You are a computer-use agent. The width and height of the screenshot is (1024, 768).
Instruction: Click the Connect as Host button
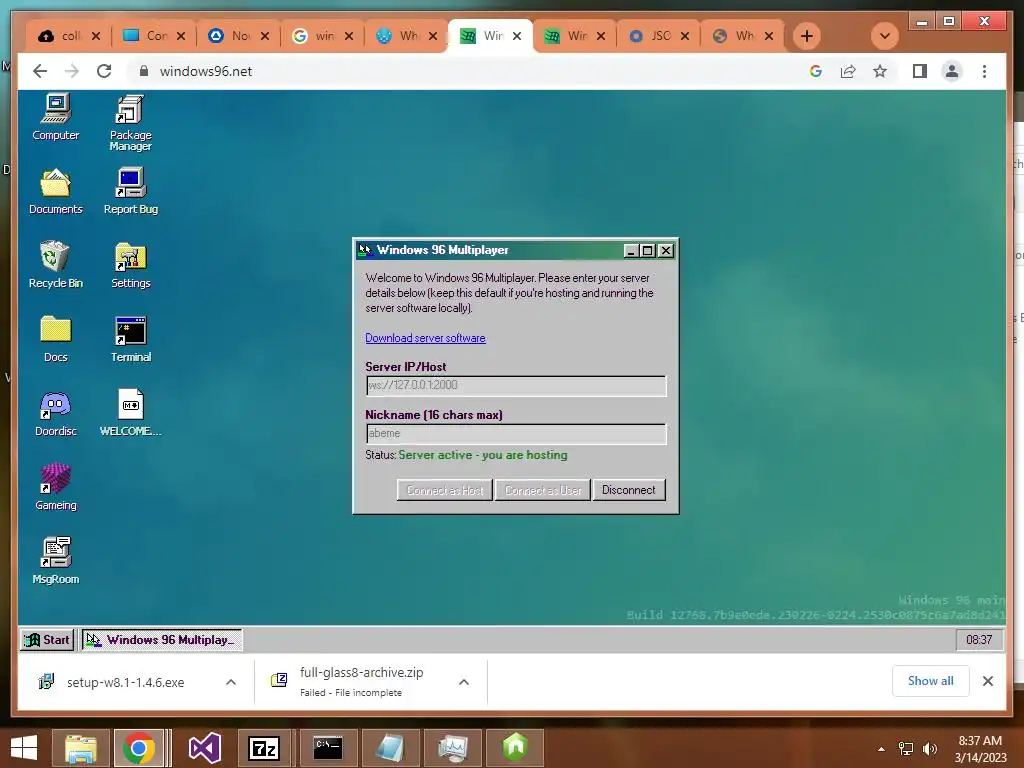tap(445, 490)
